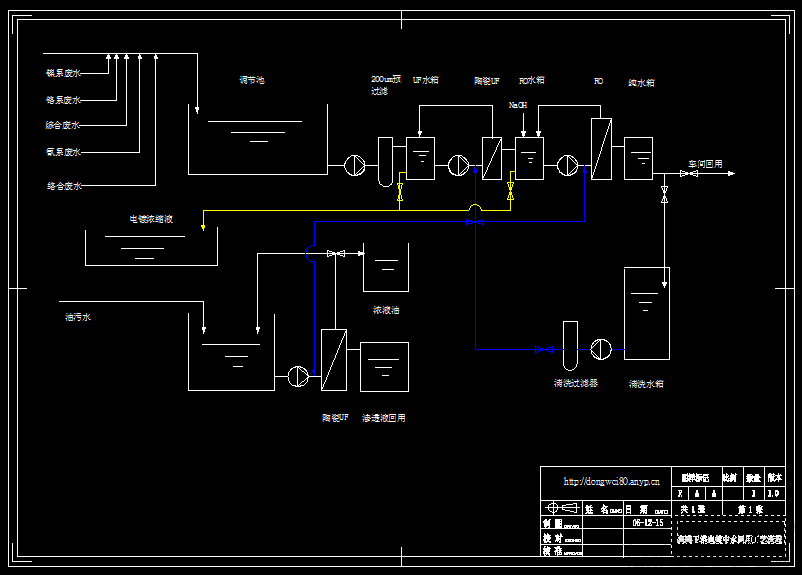The height and width of the screenshot is (575, 802).
Task: Click the pump feeding the RO membrane
Action: click(x=567, y=165)
